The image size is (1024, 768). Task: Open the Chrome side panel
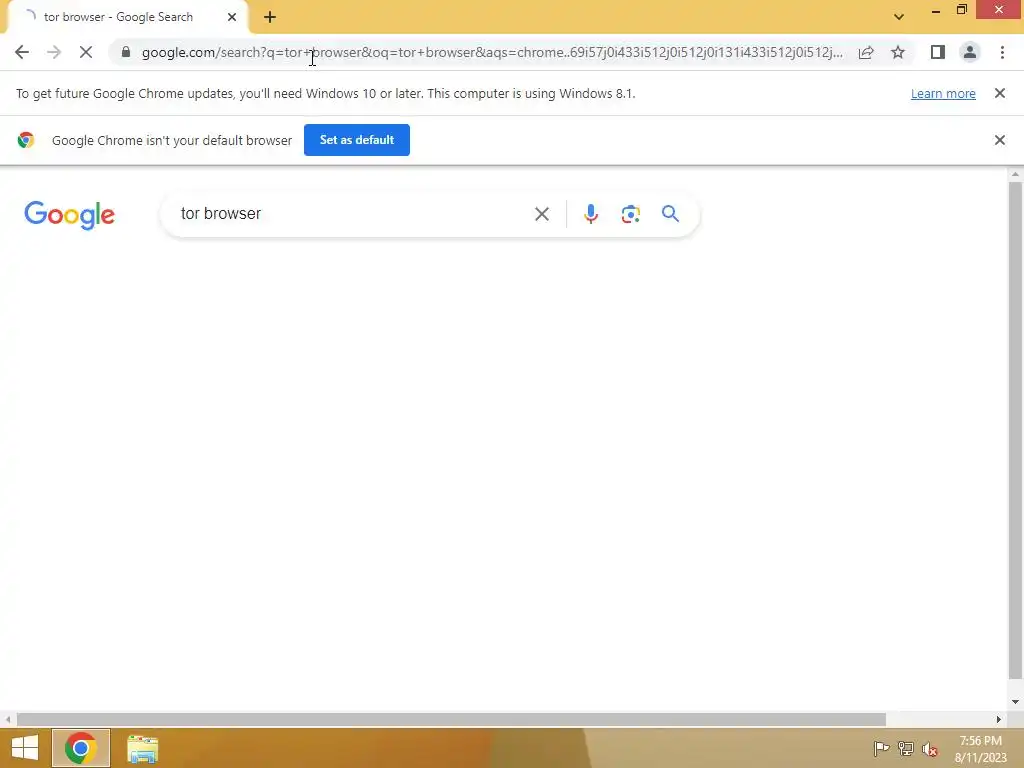tap(938, 52)
